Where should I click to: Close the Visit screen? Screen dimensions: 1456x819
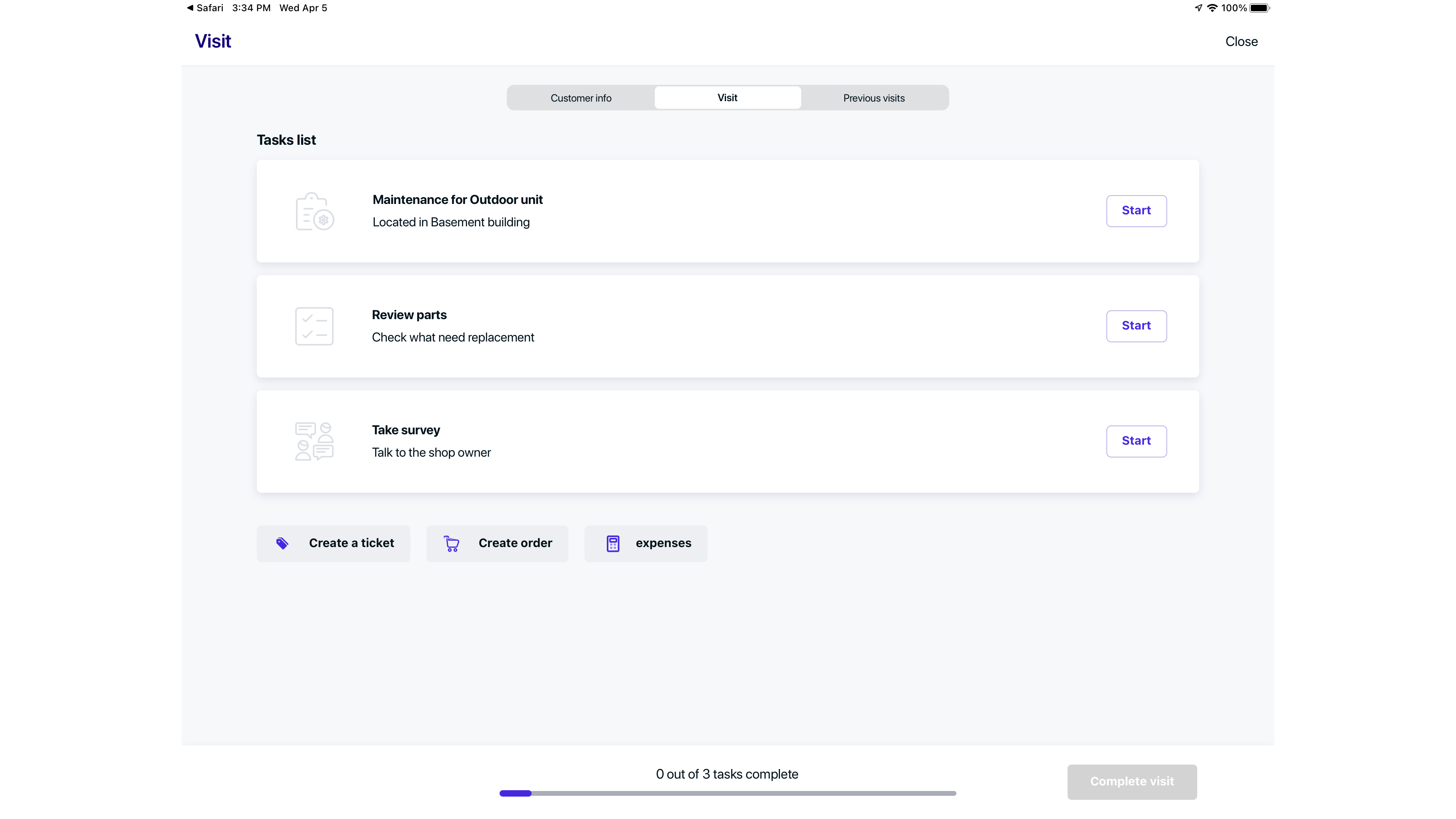coord(1241,41)
